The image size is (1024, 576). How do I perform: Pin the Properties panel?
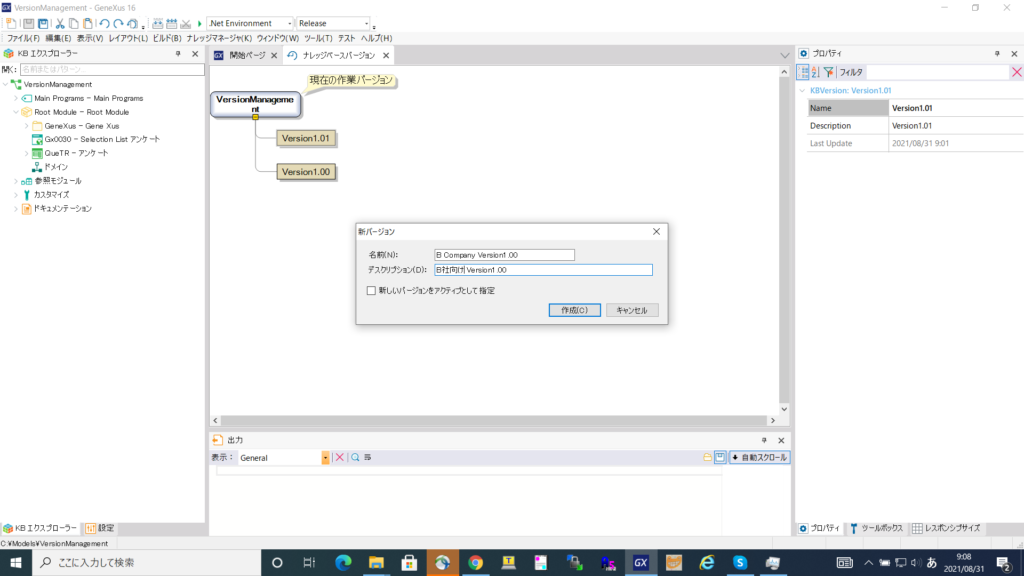tap(997, 54)
